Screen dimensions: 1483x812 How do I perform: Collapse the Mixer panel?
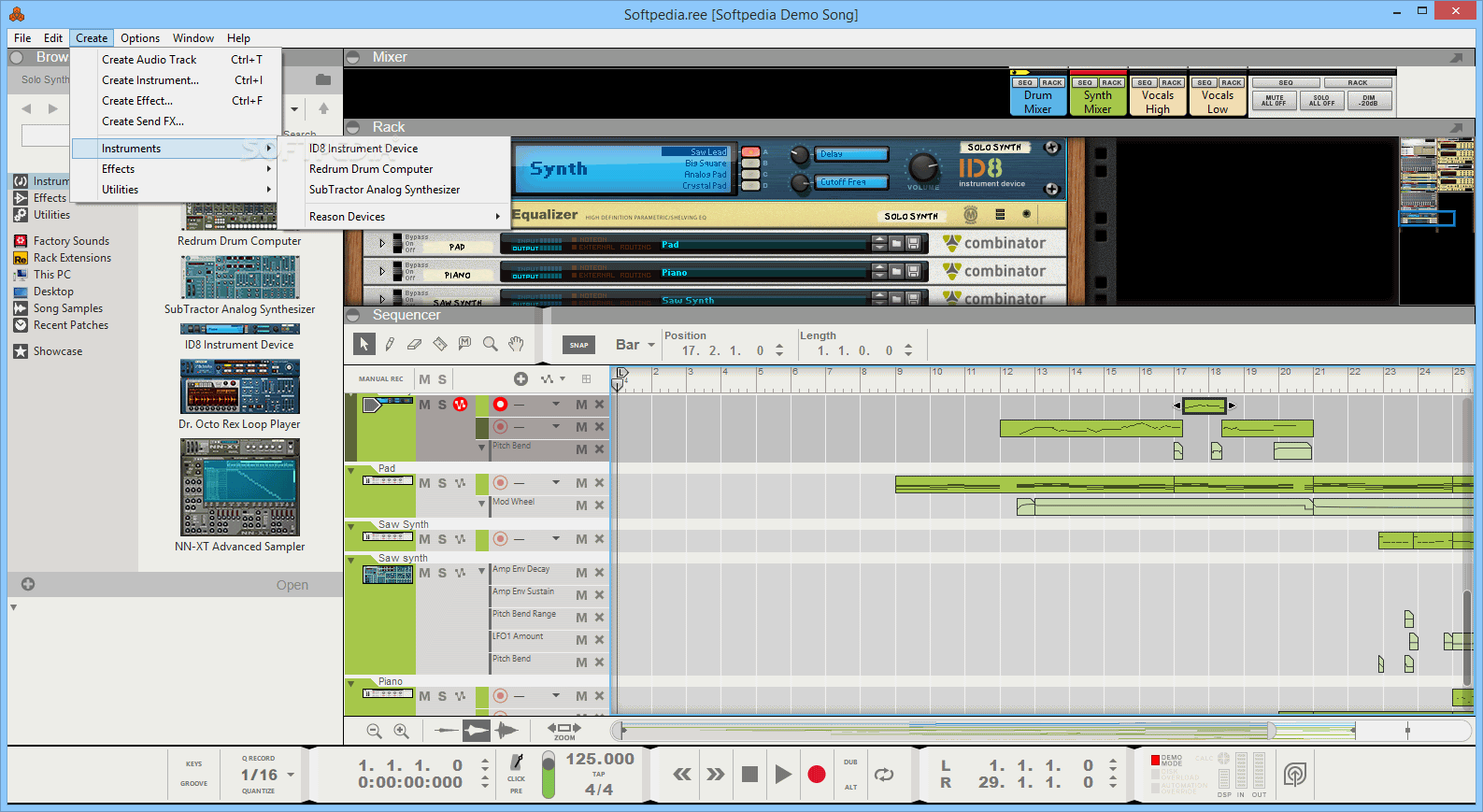(x=353, y=58)
